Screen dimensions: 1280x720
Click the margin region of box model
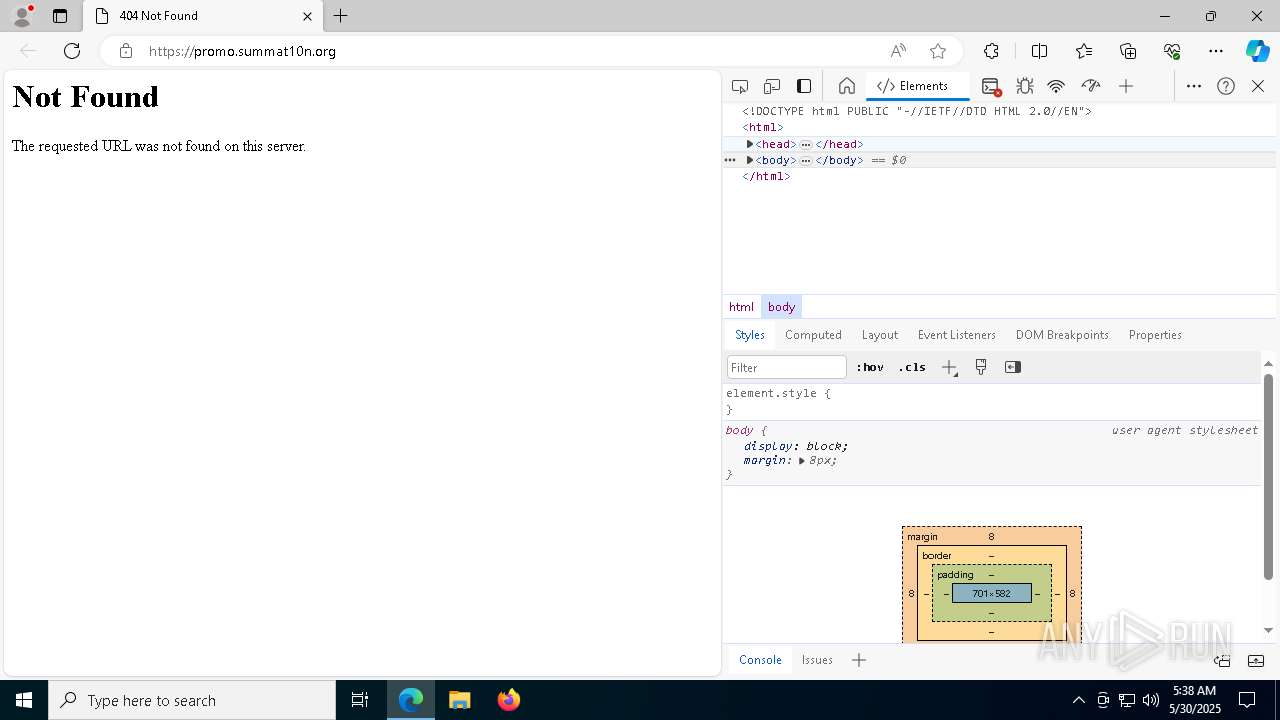(922, 537)
